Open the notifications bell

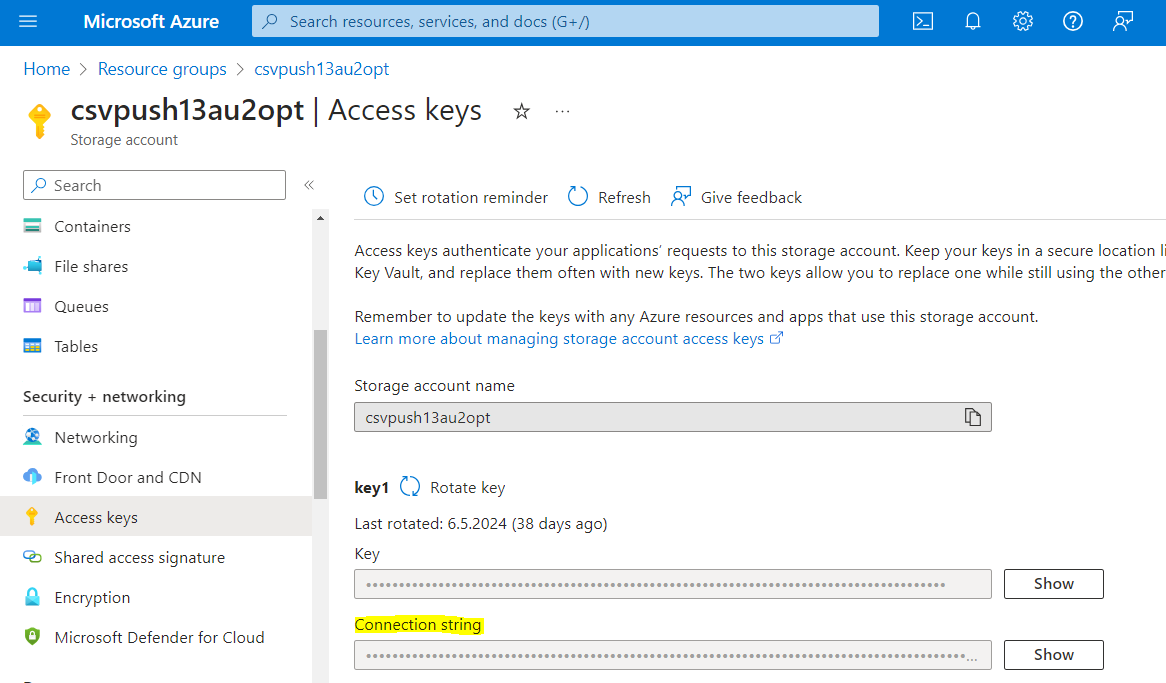[x=973, y=21]
